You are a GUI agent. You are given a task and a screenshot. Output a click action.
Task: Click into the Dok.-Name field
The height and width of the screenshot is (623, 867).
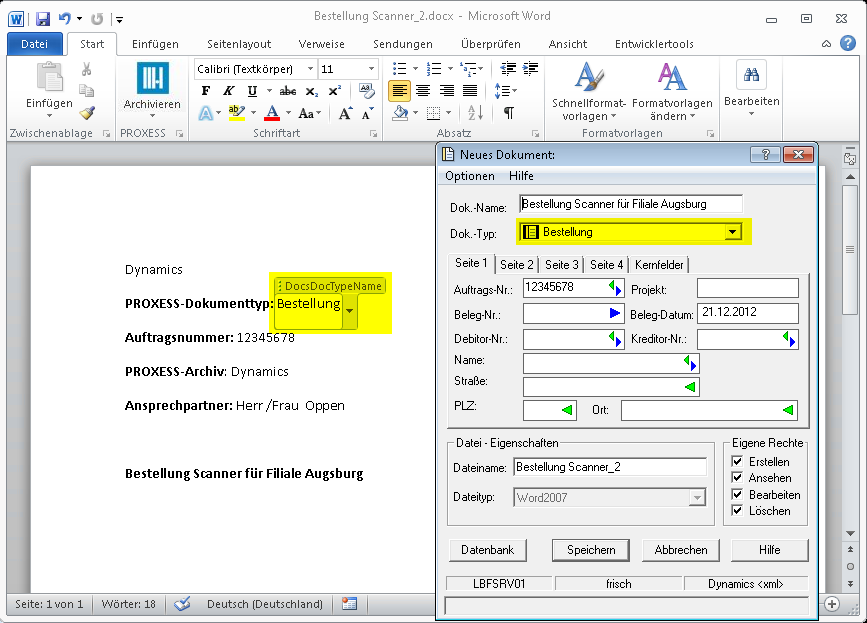click(x=631, y=204)
